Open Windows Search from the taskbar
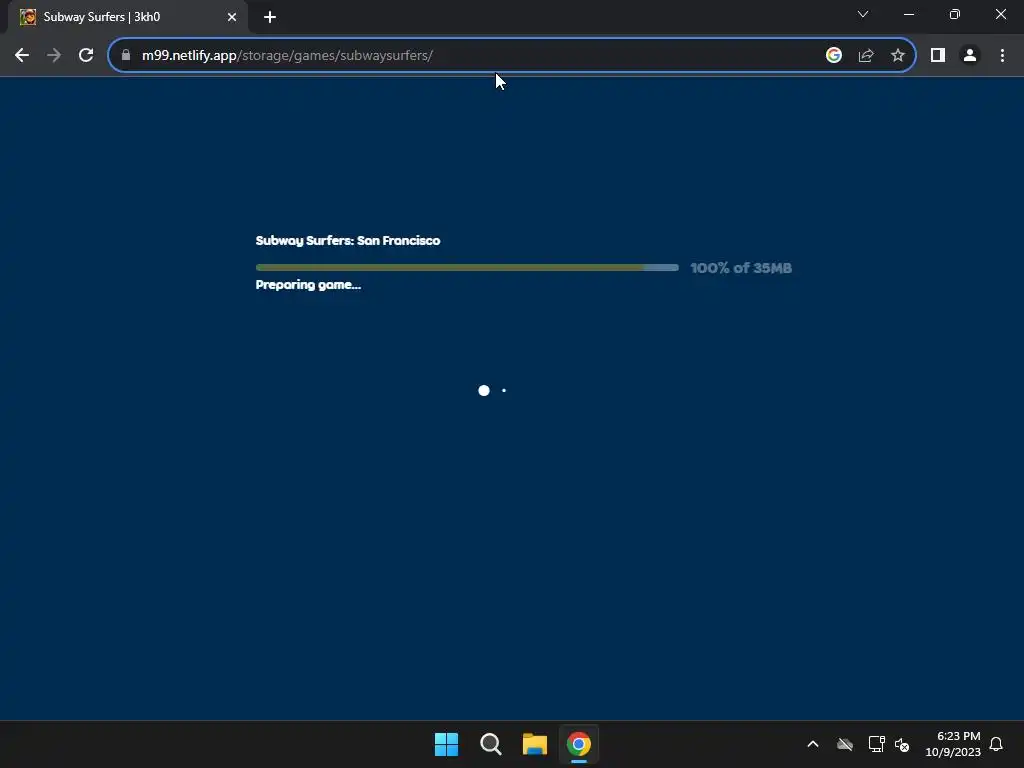1024x768 pixels. [x=490, y=744]
